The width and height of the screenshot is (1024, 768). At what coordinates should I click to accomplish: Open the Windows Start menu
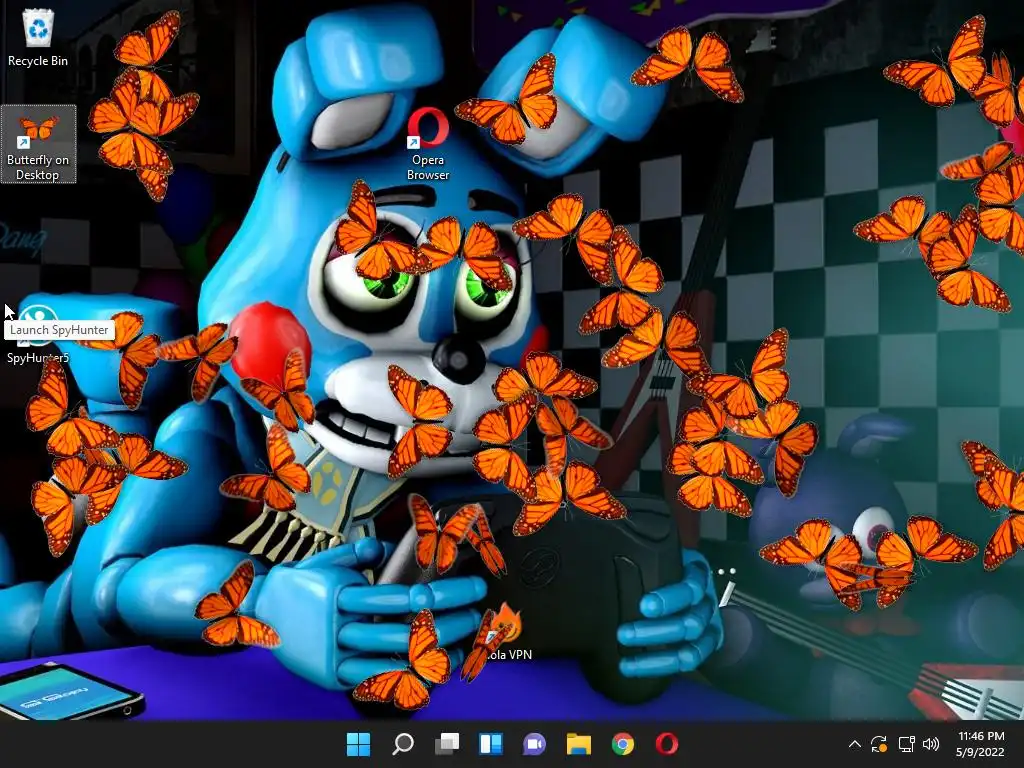[358, 744]
